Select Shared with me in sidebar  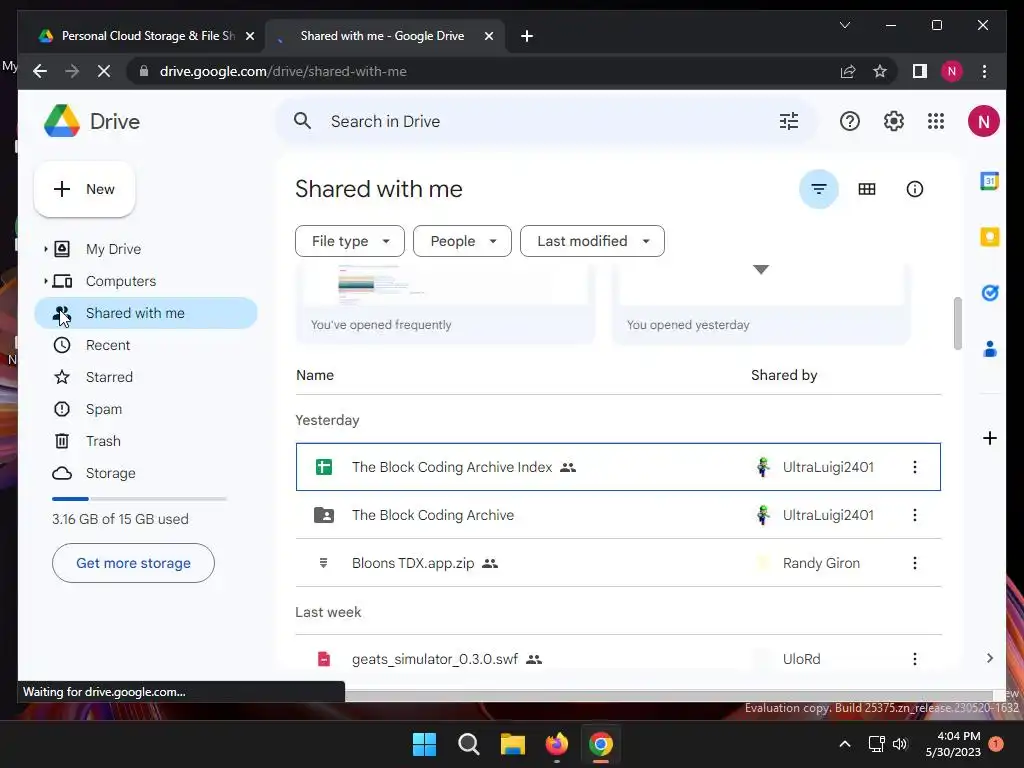[x=146, y=313]
